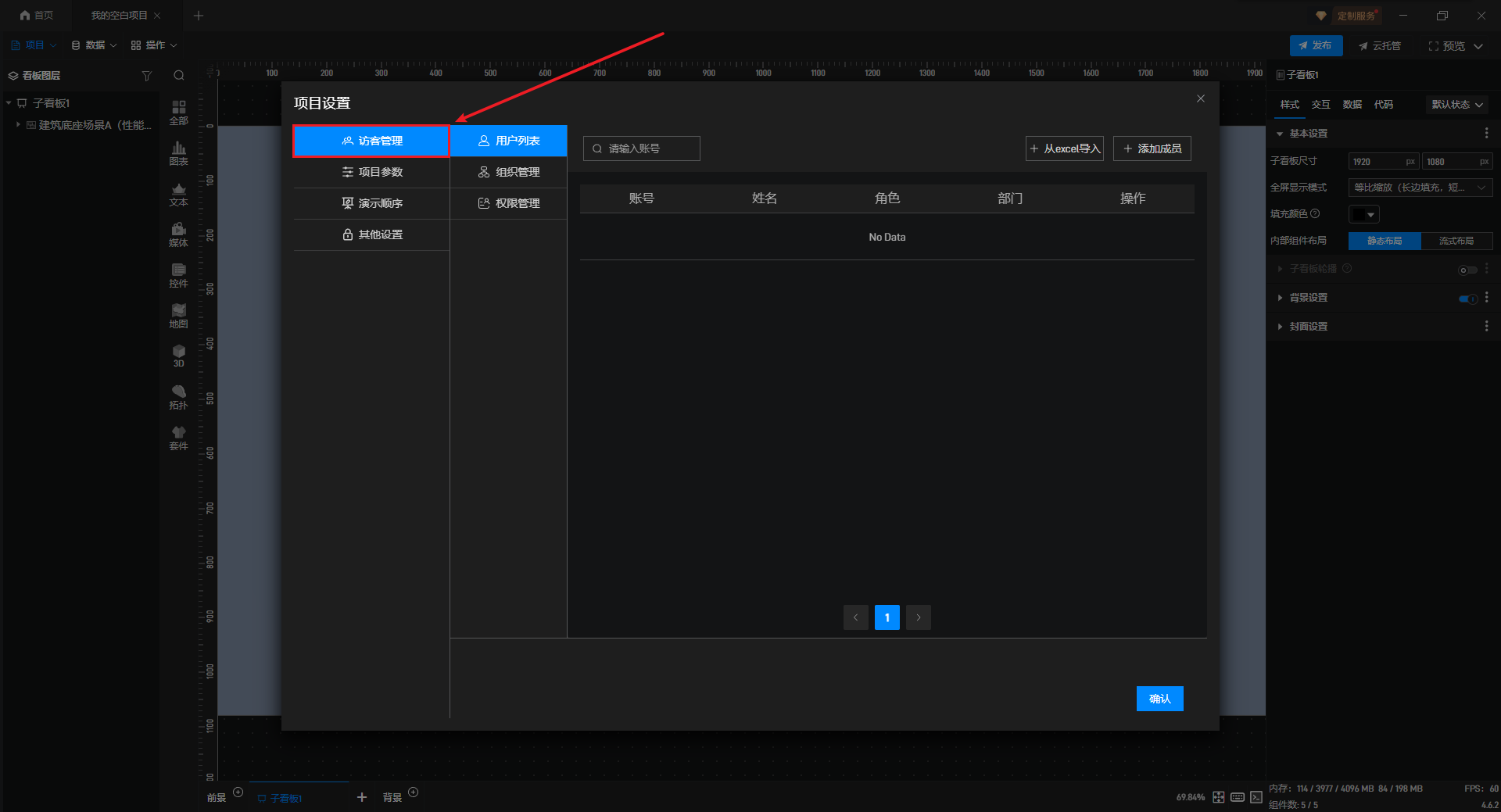The width and height of the screenshot is (1501, 812).
Task: Click the plus circle next to 前景
Action: tap(238, 792)
